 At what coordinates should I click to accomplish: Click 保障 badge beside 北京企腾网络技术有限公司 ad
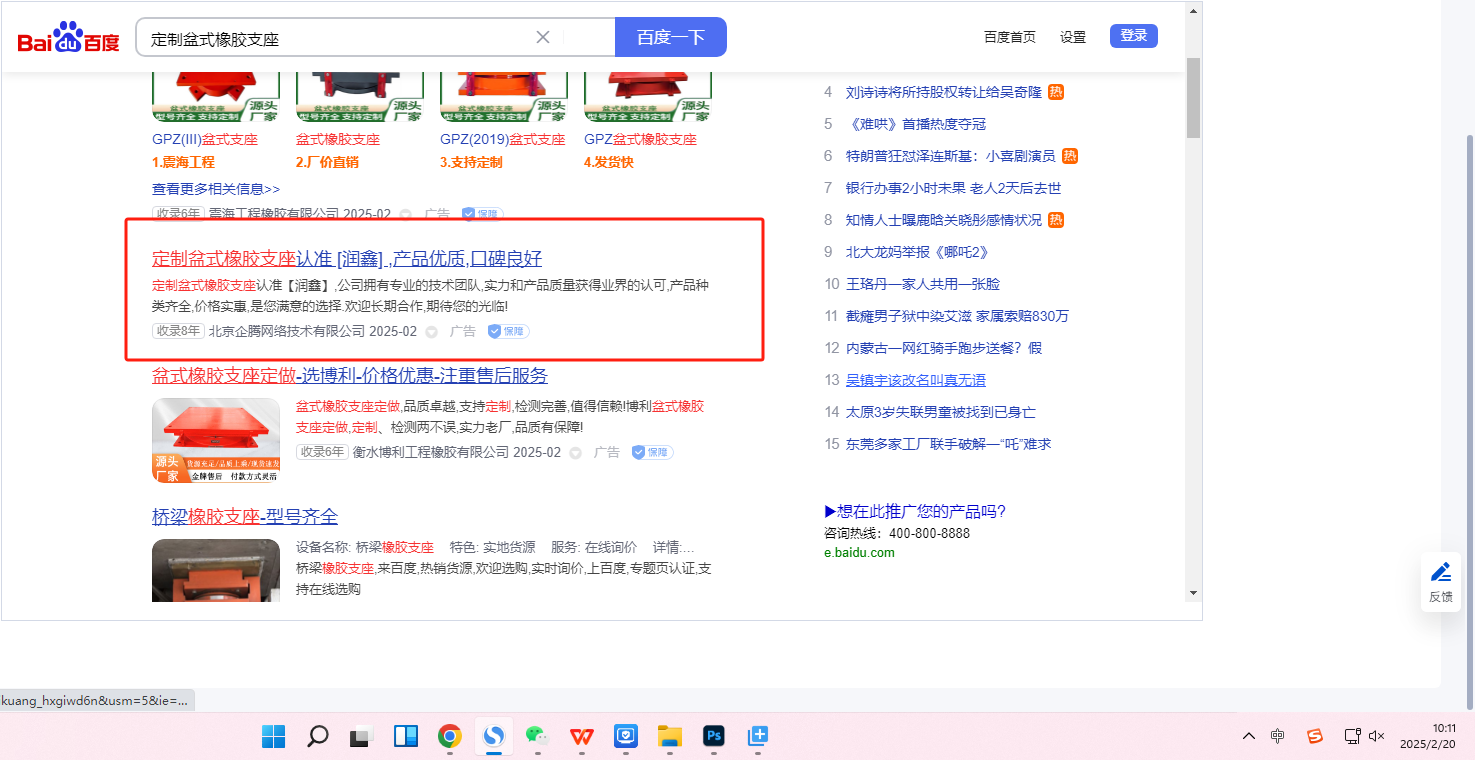508,331
